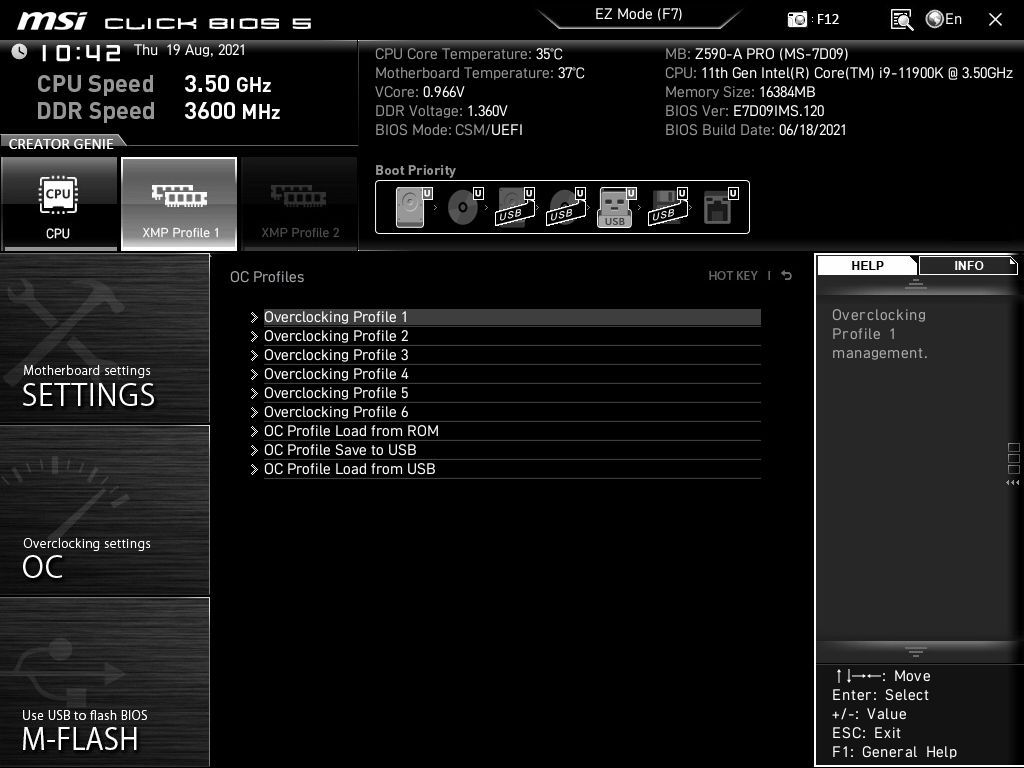Collapse the side panel with triple arrows
This screenshot has width=1024, height=768.
(1013, 483)
